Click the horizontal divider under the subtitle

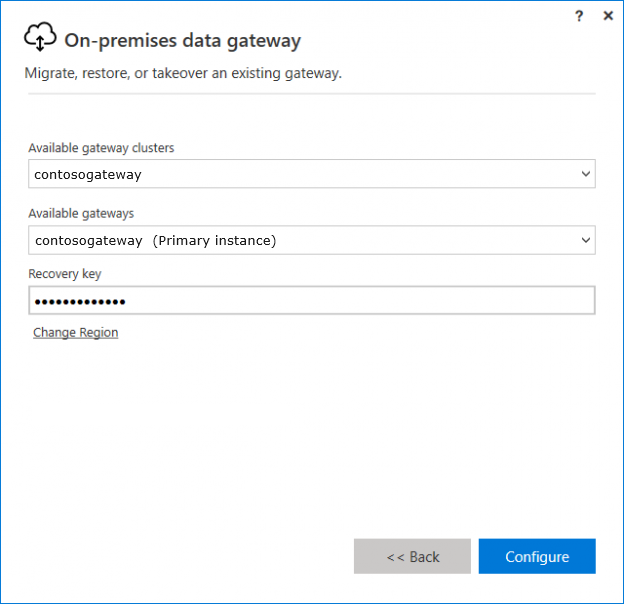click(x=310, y=94)
